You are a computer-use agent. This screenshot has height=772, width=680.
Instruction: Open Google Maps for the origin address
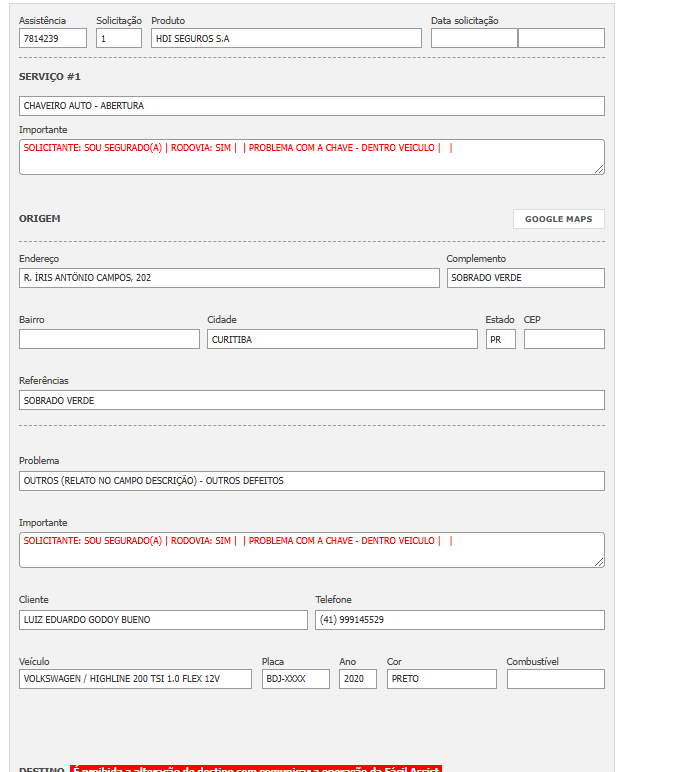point(558,219)
